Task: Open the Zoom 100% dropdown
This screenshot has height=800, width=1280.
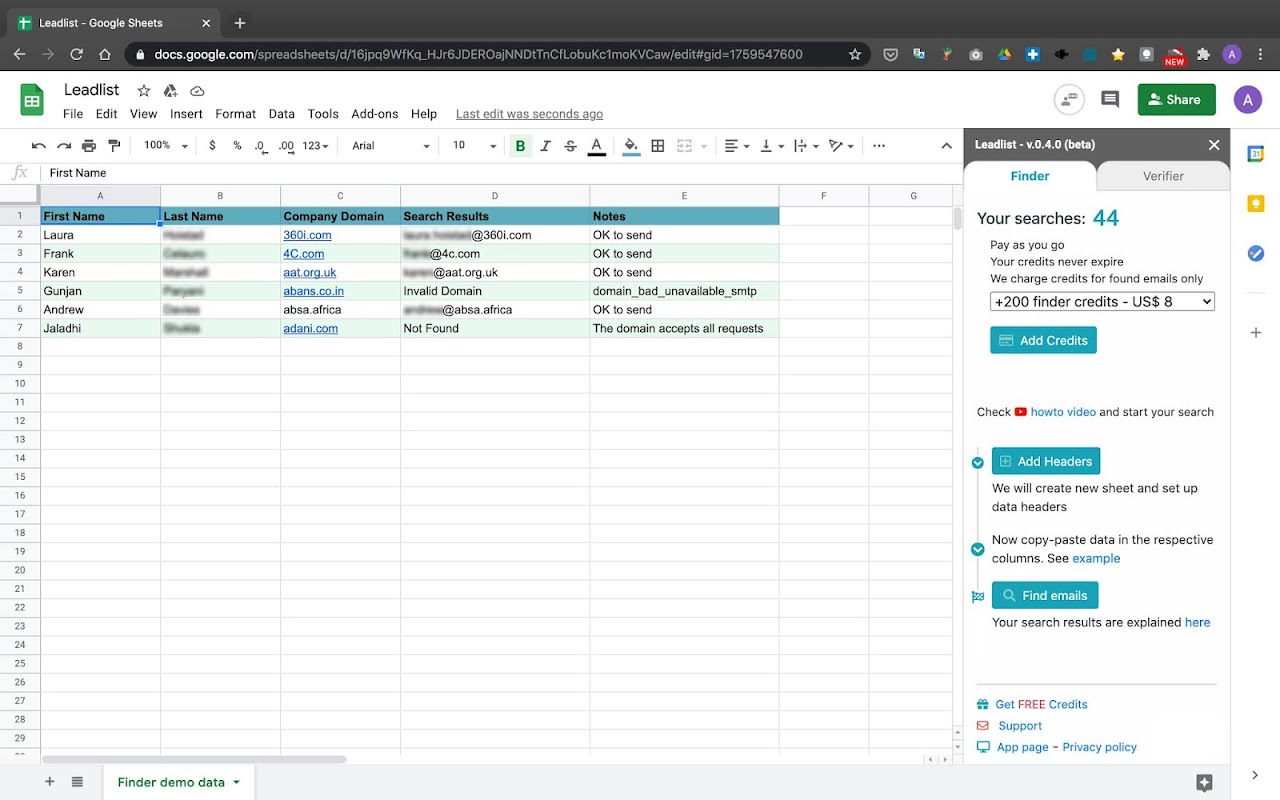Action: click(166, 146)
